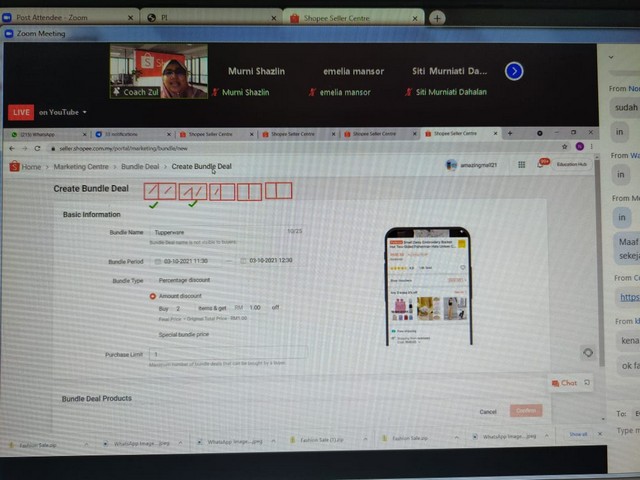Click the Bundle Name input field
This screenshot has height=480, width=640.
click(x=220, y=231)
